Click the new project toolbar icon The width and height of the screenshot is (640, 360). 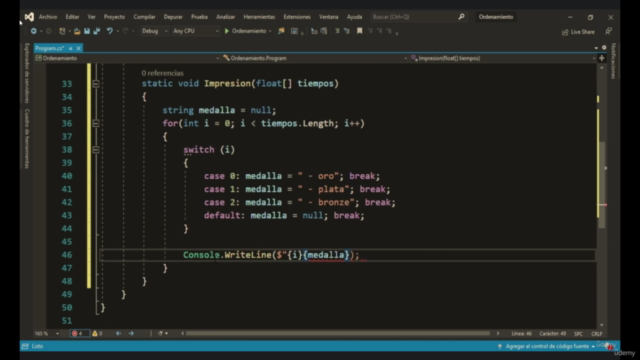(x=62, y=31)
